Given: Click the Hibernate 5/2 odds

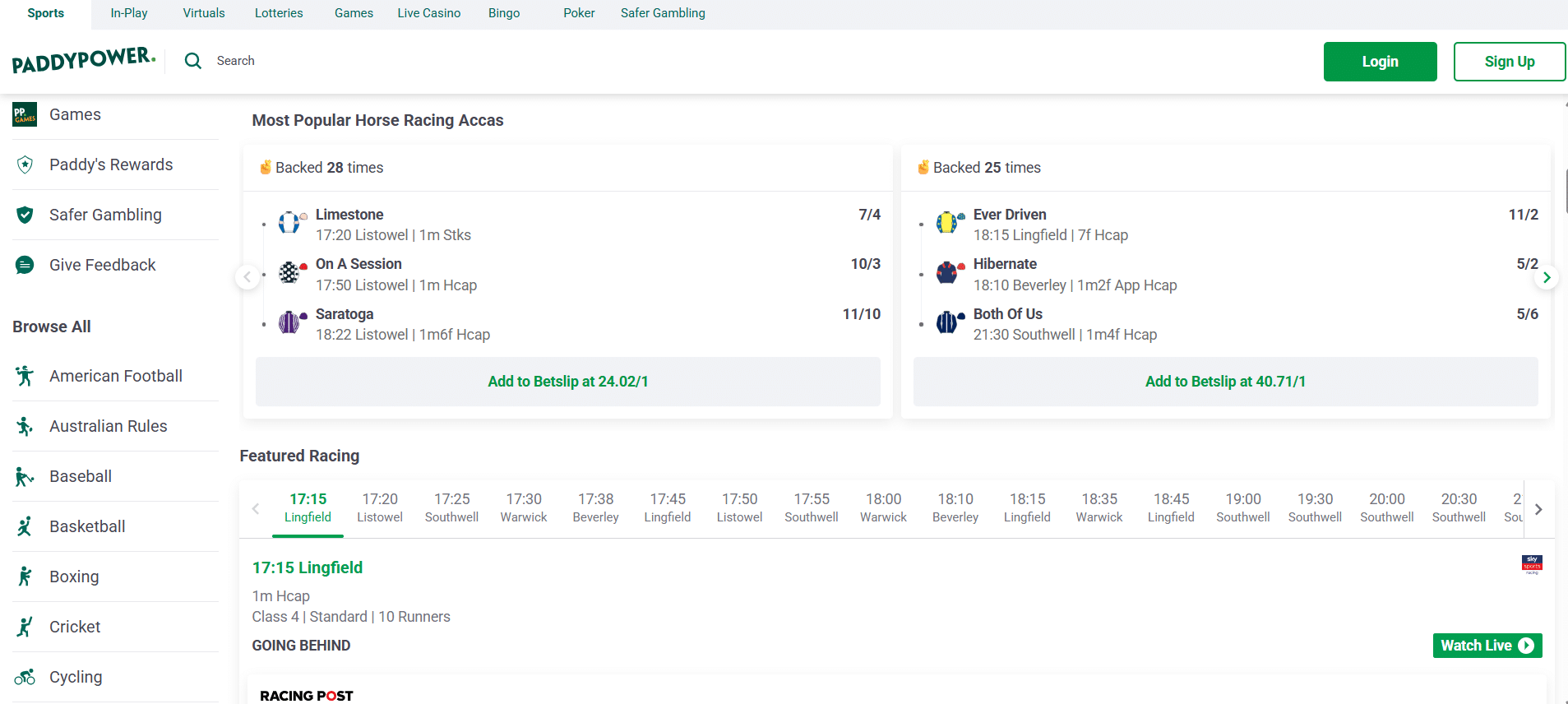Looking at the screenshot, I should [1527, 264].
